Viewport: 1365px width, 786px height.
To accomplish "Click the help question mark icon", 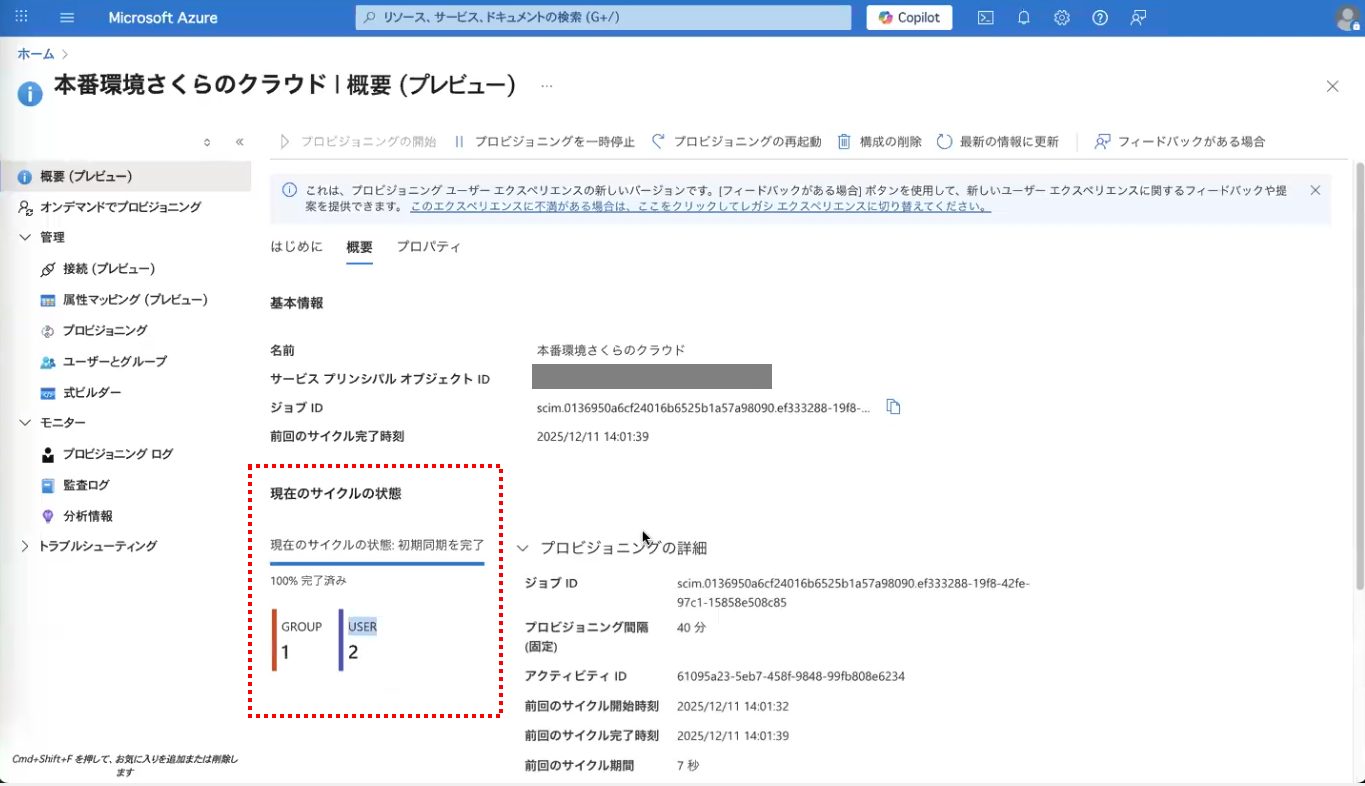I will point(1099,18).
